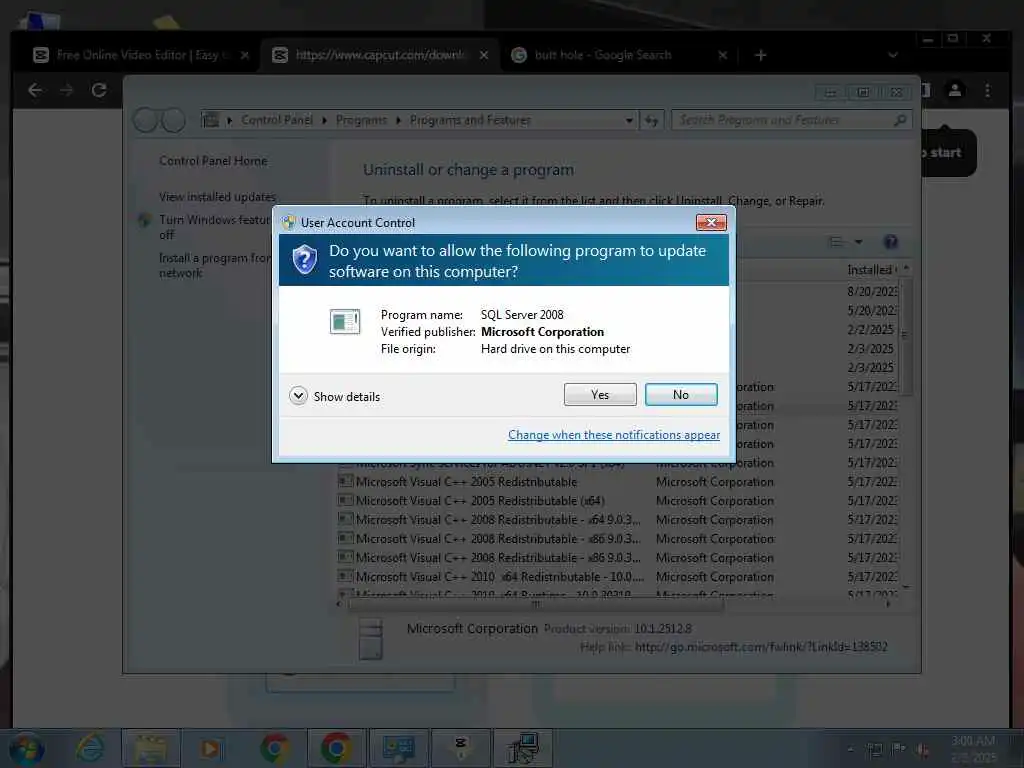Screen dimensions: 1024x768
Task: Click the network tray icon
Action: point(874,749)
